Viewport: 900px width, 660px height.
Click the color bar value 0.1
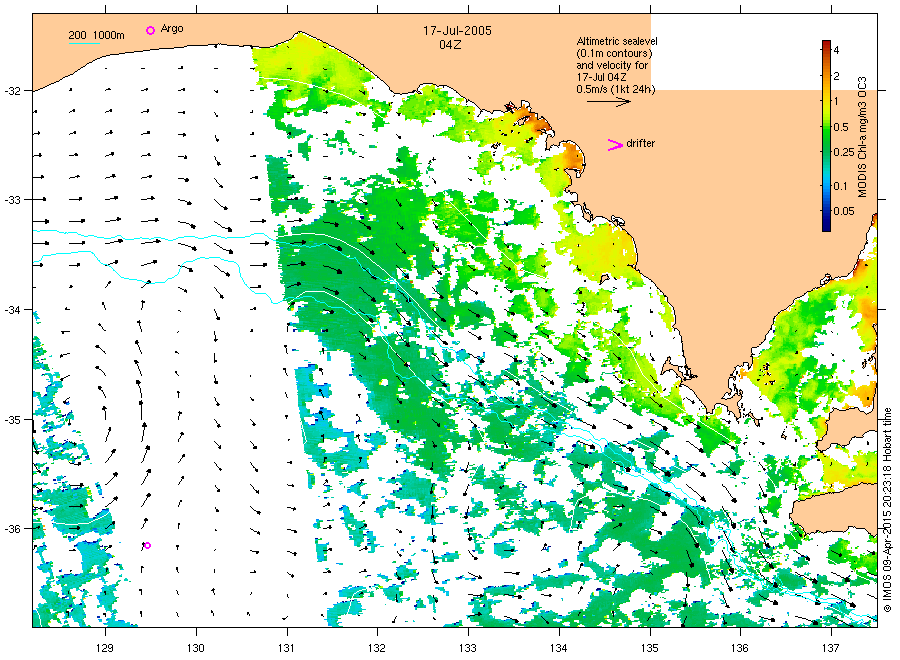pyautogui.click(x=841, y=185)
